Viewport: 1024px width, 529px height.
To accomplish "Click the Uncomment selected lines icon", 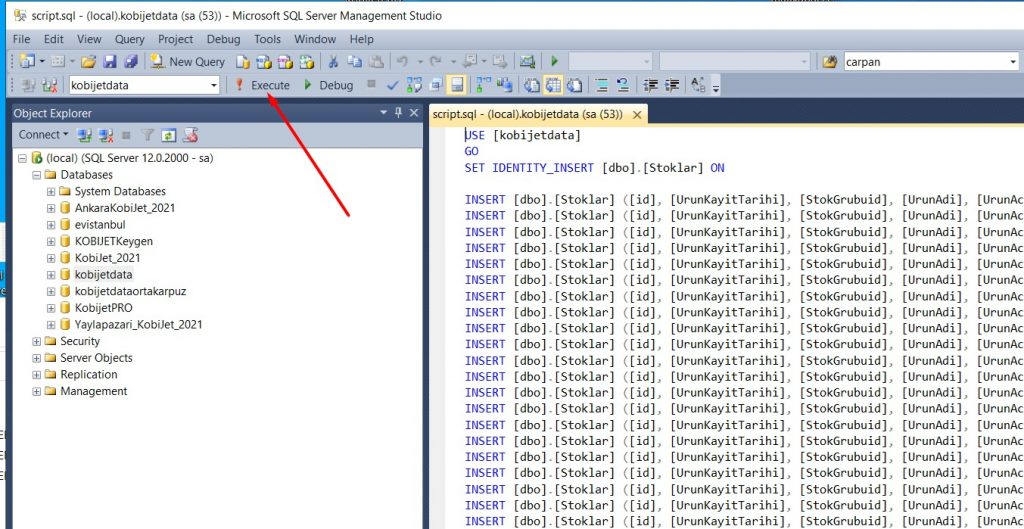I will (622, 85).
